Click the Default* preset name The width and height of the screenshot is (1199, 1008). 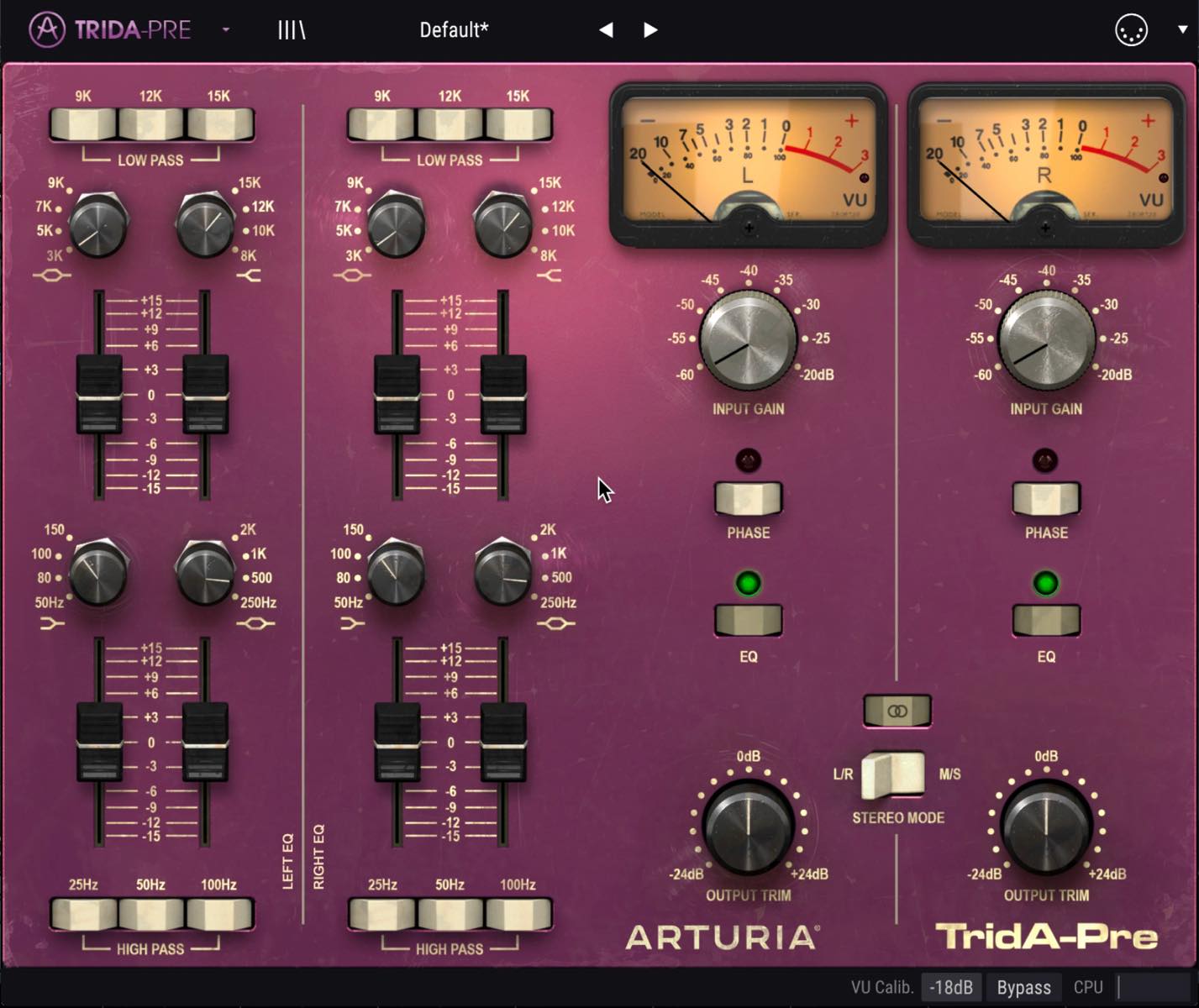pos(454,30)
